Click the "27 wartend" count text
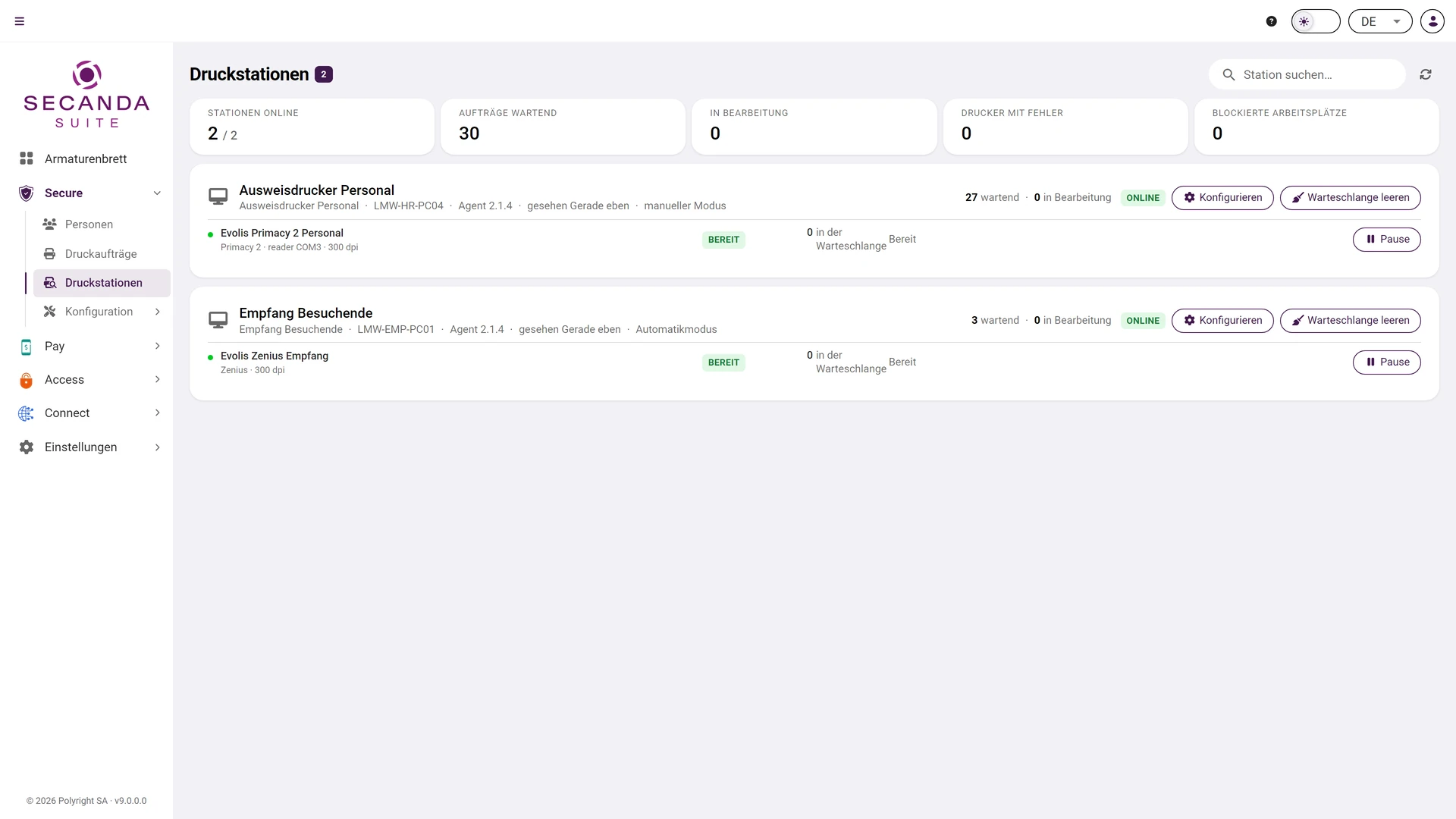The height and width of the screenshot is (819, 1456). [x=992, y=197]
